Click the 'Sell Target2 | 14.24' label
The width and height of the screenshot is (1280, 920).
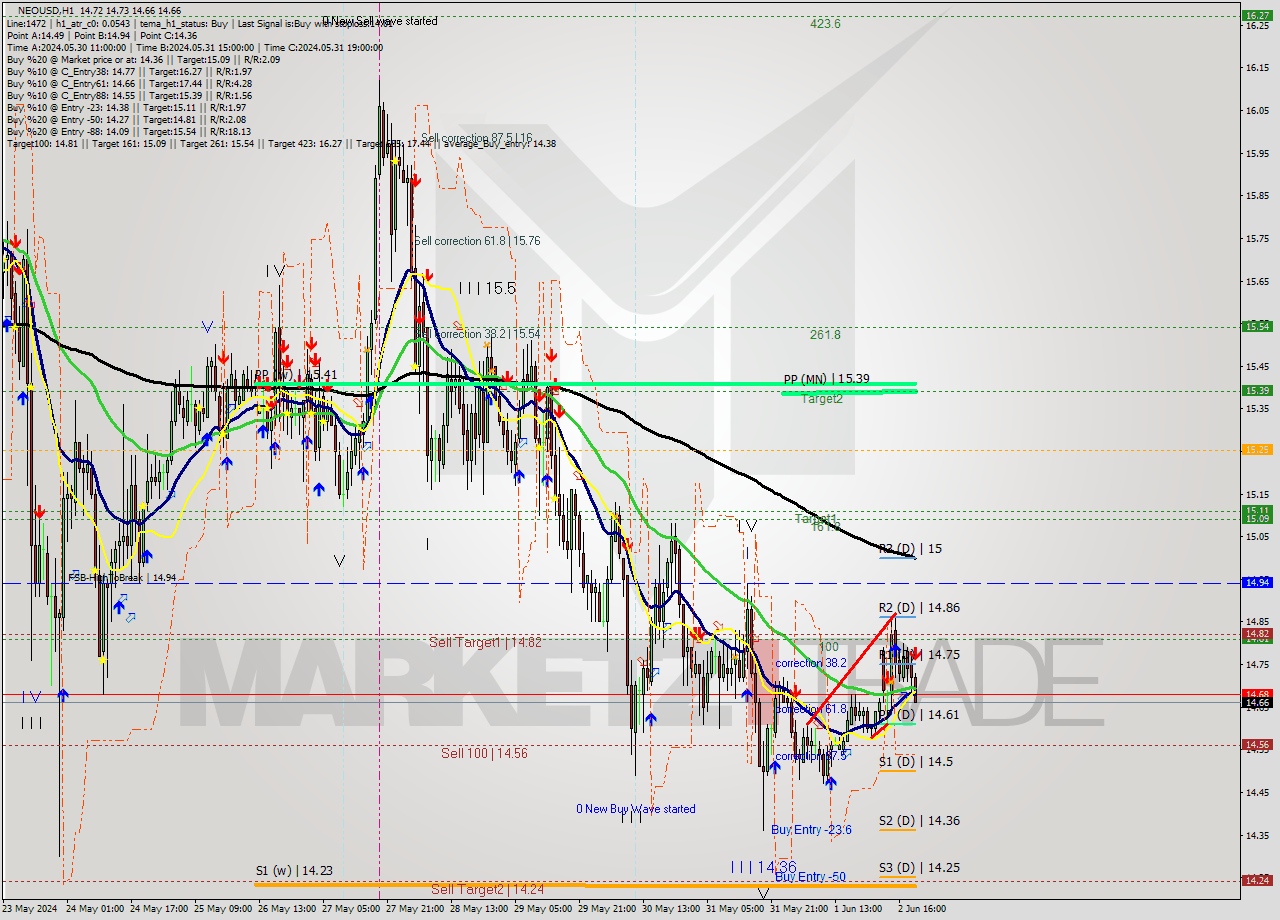point(487,889)
